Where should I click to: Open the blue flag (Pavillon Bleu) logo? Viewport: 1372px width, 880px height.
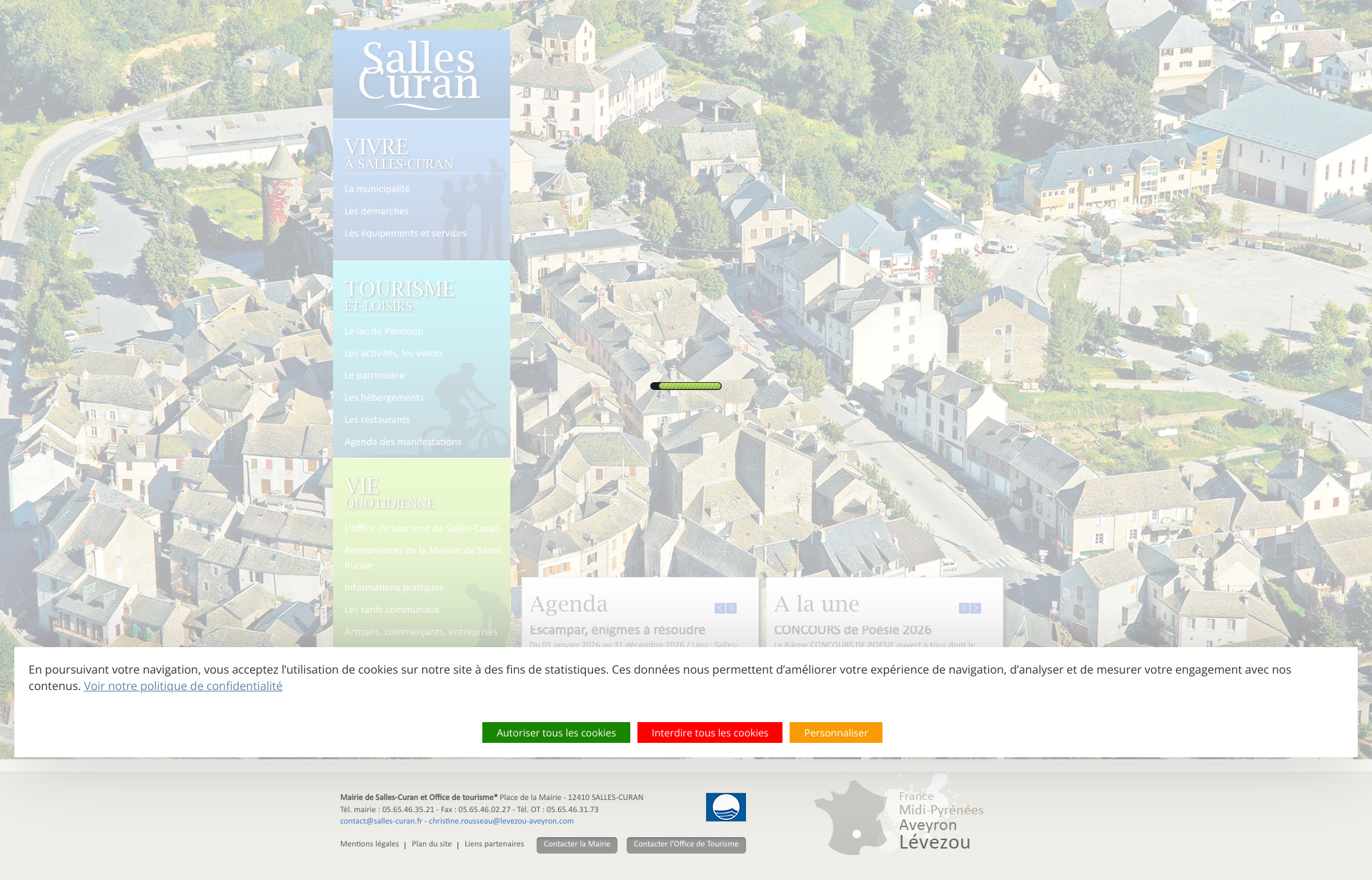coord(726,807)
